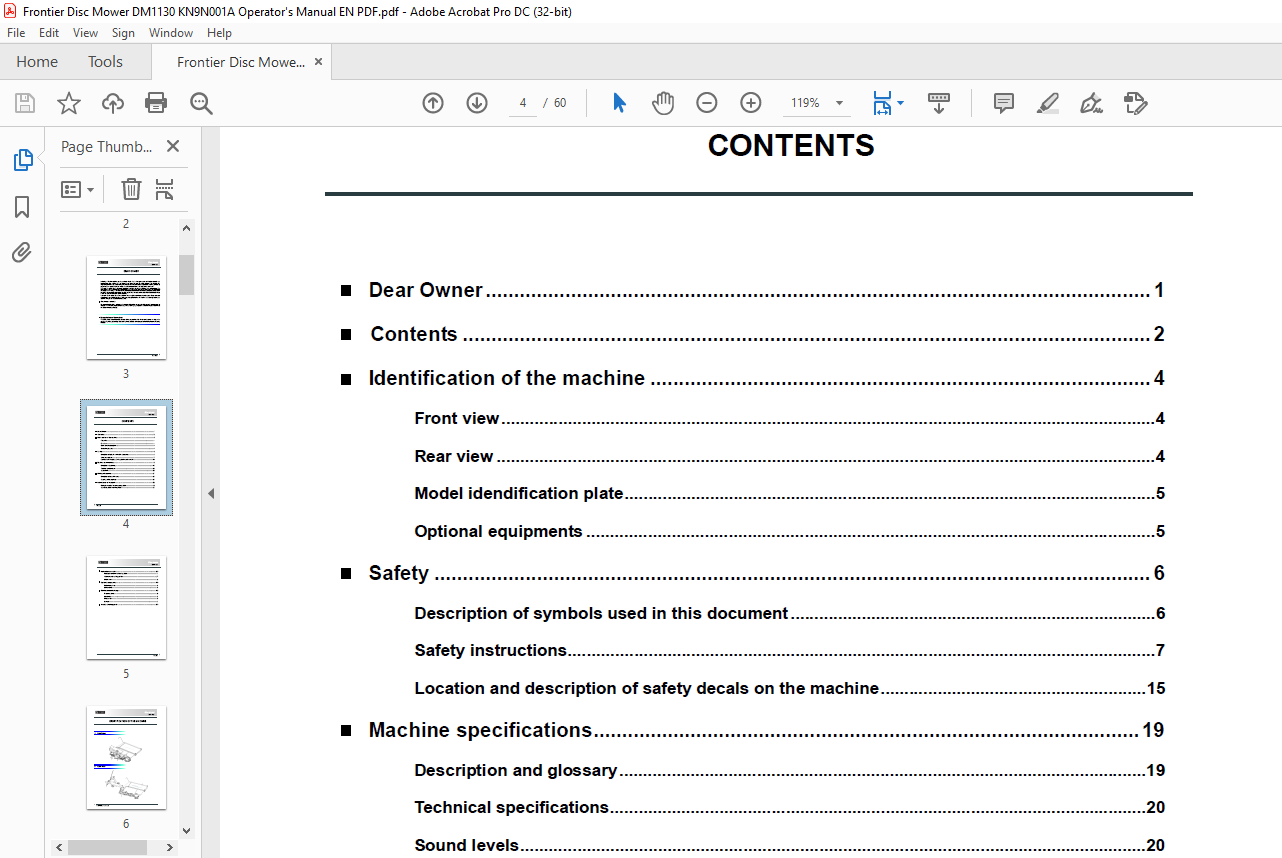Select page 5 thumbnail
This screenshot has height=858, width=1282.
click(x=126, y=607)
